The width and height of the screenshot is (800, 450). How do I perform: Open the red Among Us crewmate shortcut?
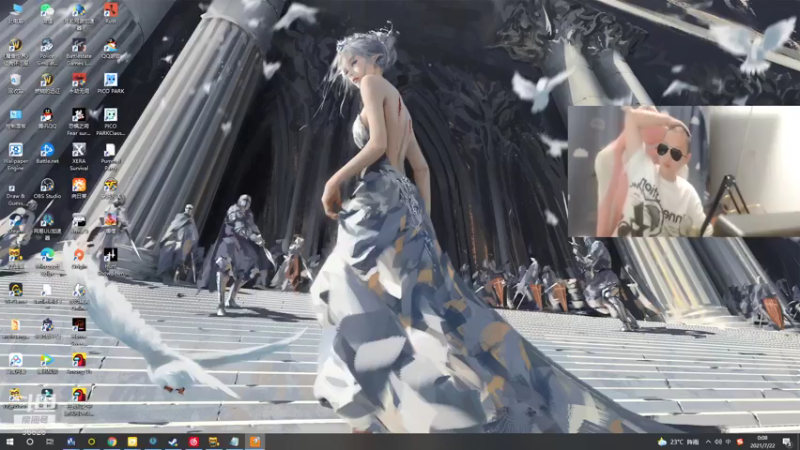pyautogui.click(x=79, y=364)
